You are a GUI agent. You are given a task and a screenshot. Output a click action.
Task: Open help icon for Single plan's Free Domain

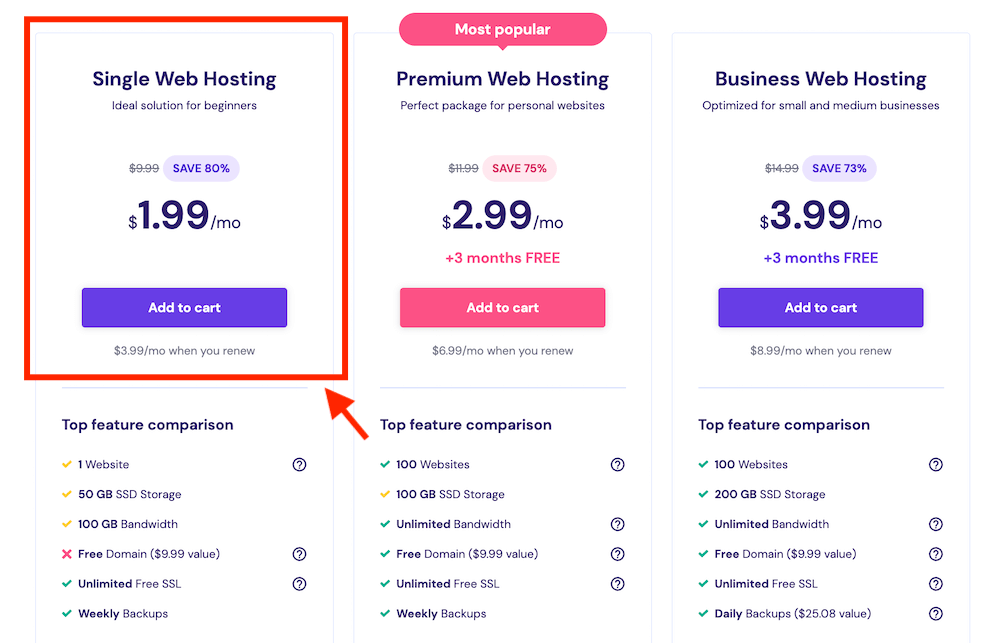click(x=299, y=554)
